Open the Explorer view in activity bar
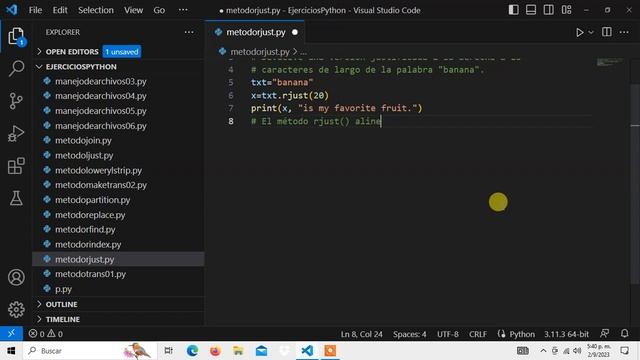640x360 pixels. click(x=16, y=37)
